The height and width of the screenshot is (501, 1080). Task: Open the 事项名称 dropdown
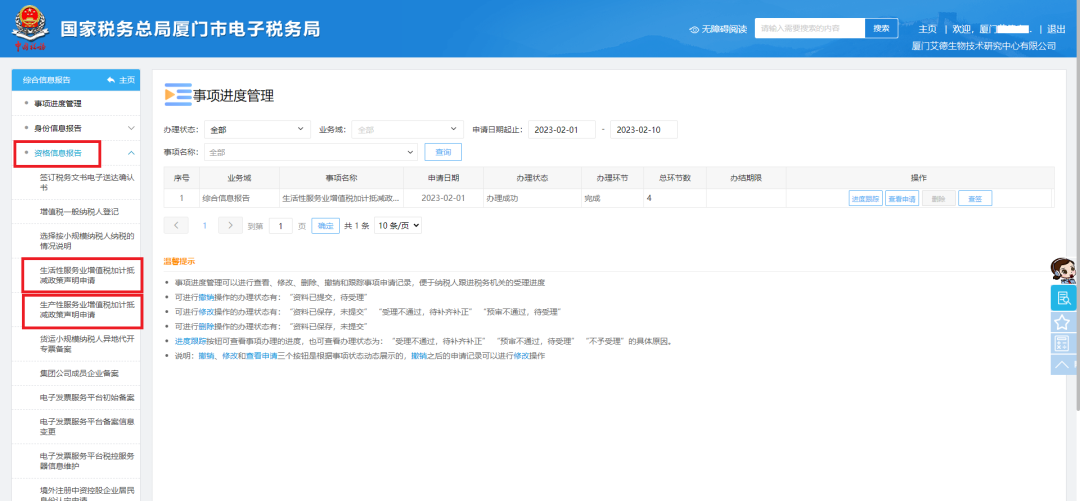(x=310, y=152)
